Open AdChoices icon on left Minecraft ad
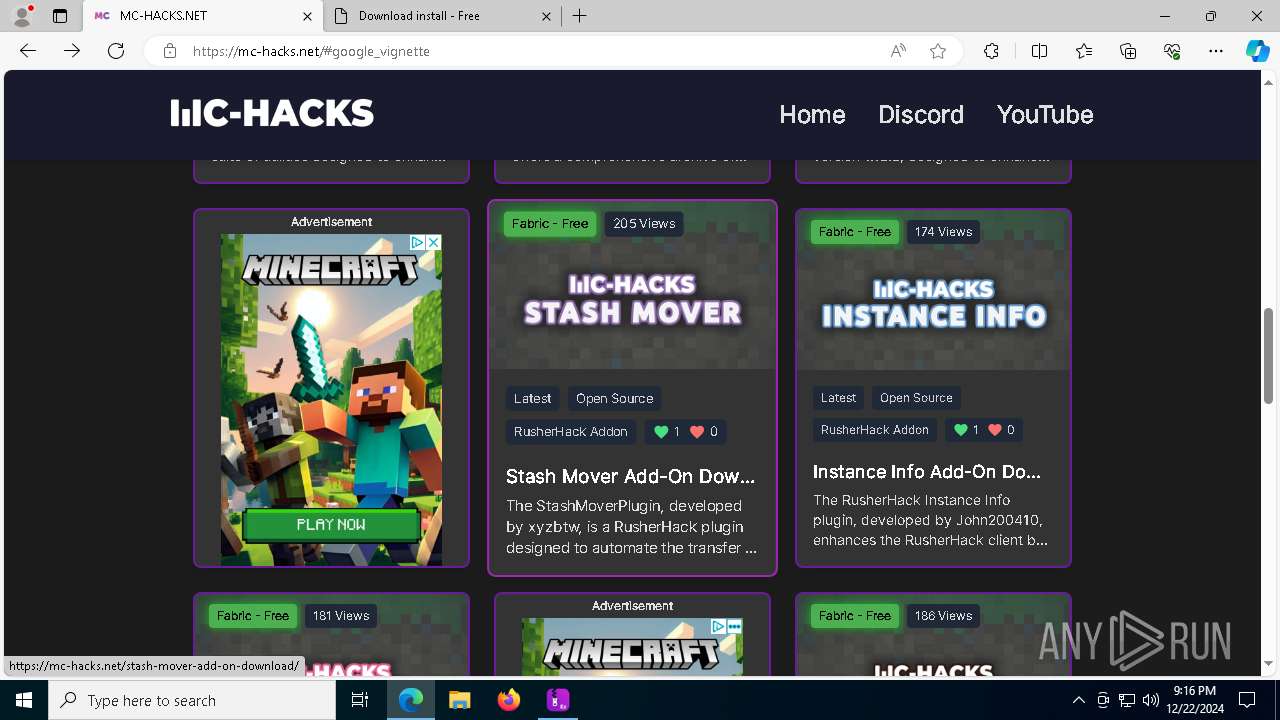1280x720 pixels. [x=419, y=242]
